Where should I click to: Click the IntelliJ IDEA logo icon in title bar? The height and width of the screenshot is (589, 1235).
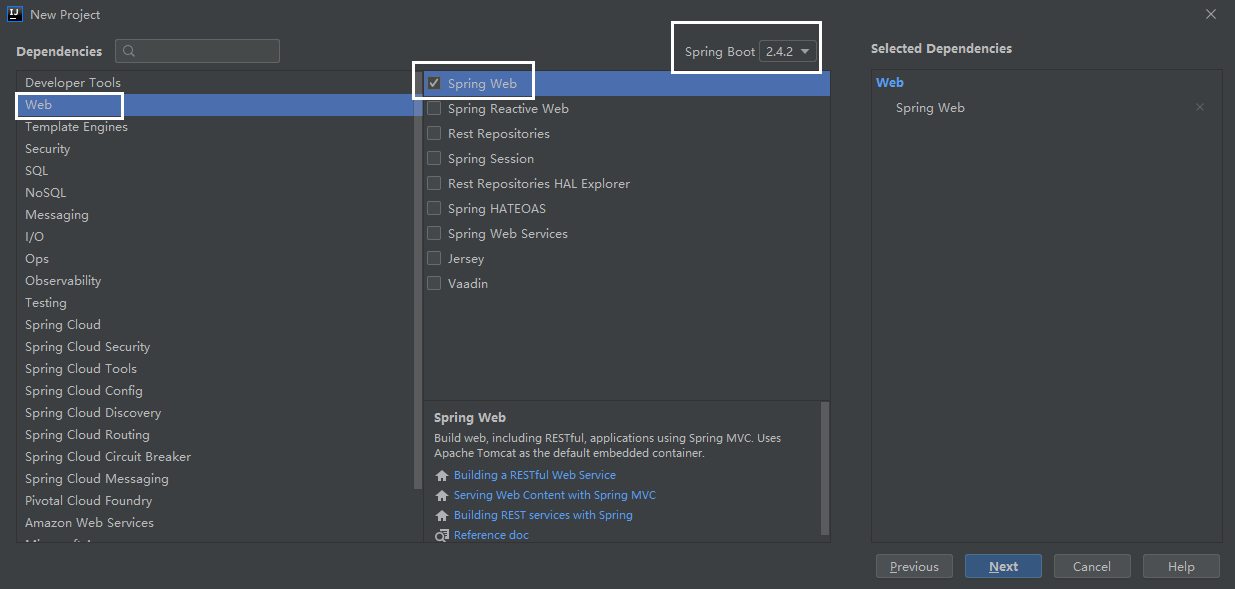pyautogui.click(x=15, y=14)
